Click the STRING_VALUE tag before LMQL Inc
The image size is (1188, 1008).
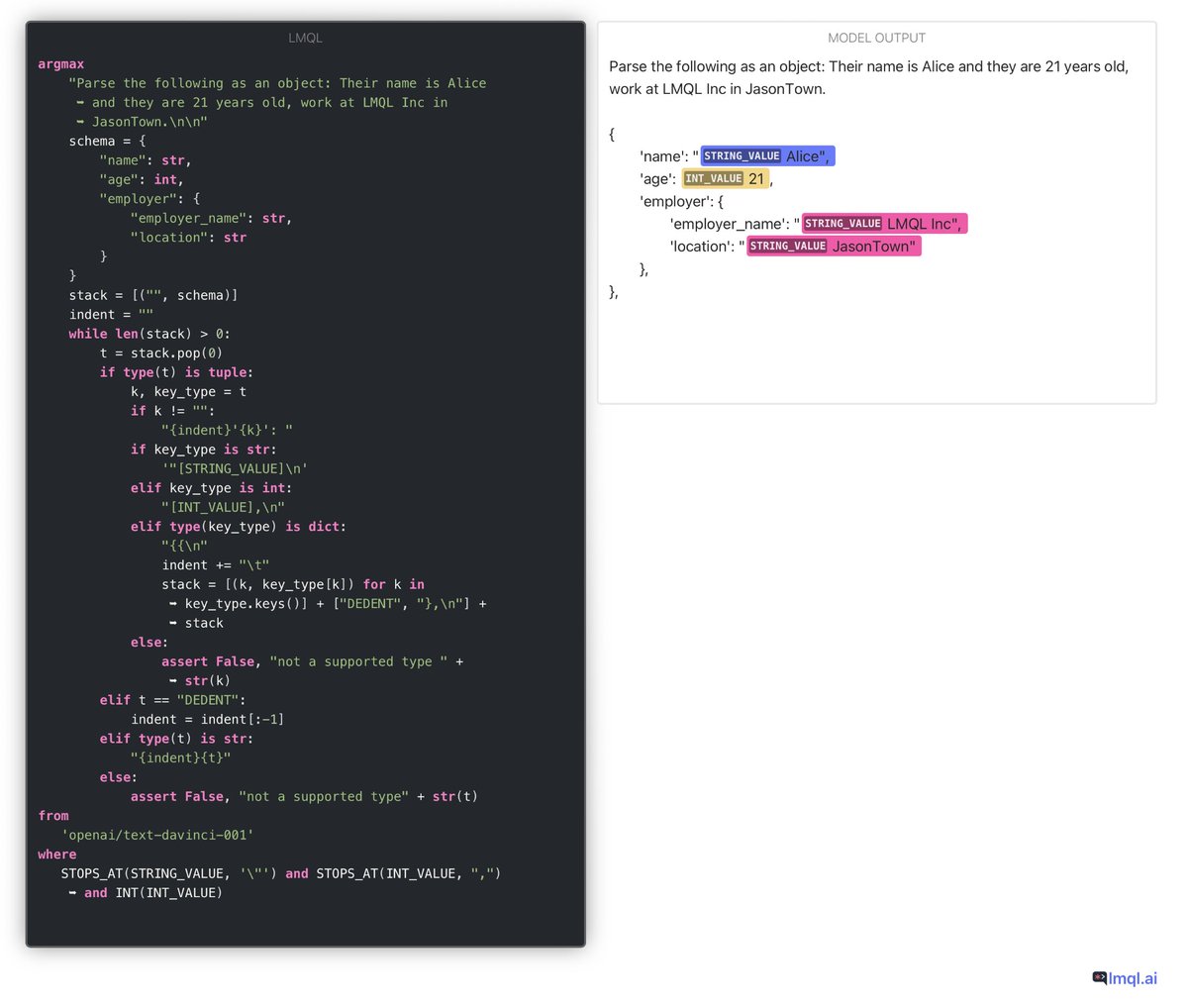842,224
